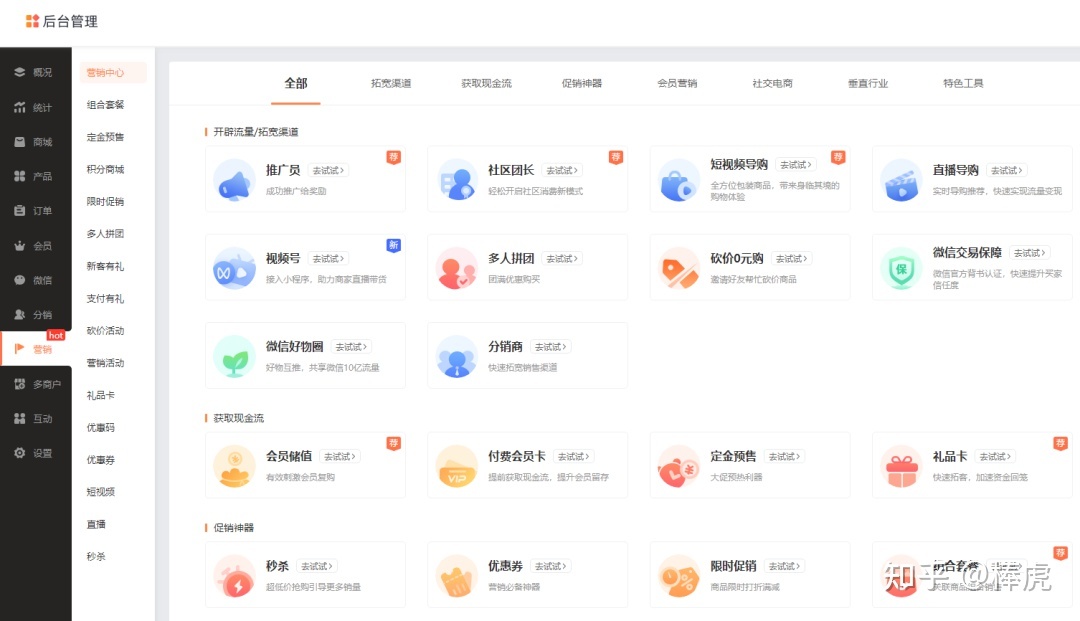Click the 付费会员卡 VIP card icon
The height and width of the screenshot is (621, 1080).
click(x=457, y=466)
